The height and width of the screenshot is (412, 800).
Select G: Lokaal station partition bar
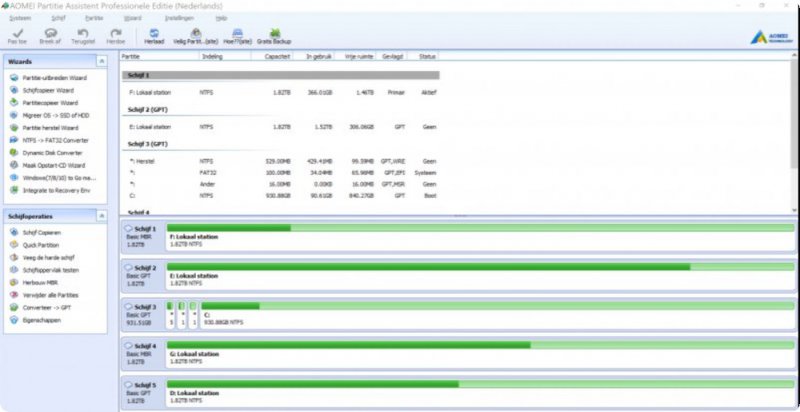pyautogui.click(x=481, y=354)
